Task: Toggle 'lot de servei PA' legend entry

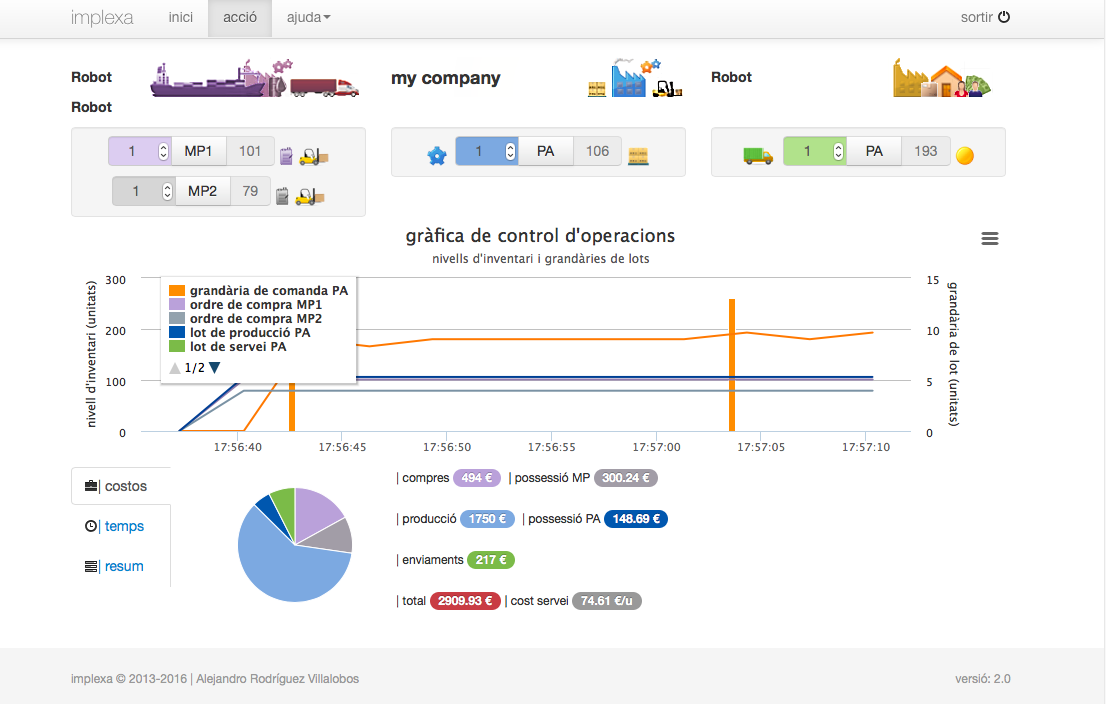Action: [x=238, y=346]
